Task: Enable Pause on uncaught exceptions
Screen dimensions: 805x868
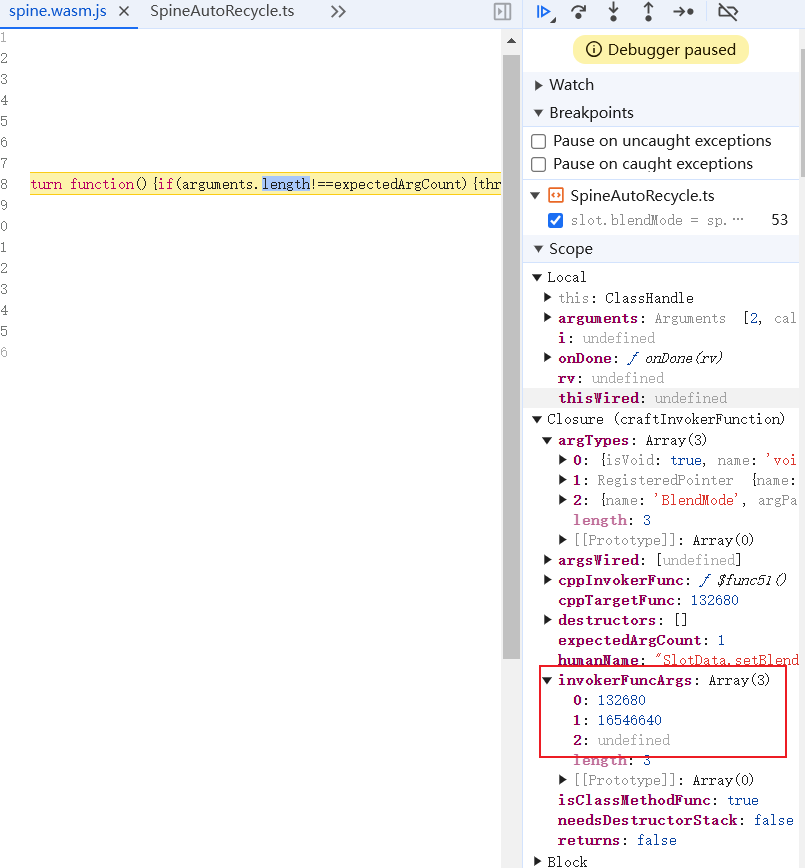Action: point(538,141)
